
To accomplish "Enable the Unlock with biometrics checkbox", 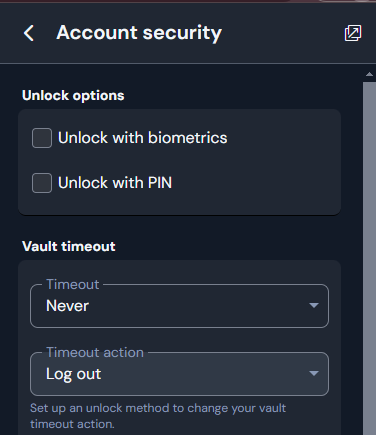I will point(42,138).
